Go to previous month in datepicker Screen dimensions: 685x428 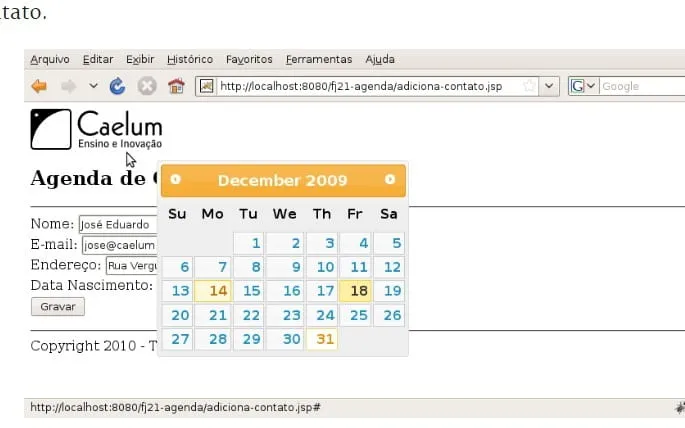(x=175, y=179)
